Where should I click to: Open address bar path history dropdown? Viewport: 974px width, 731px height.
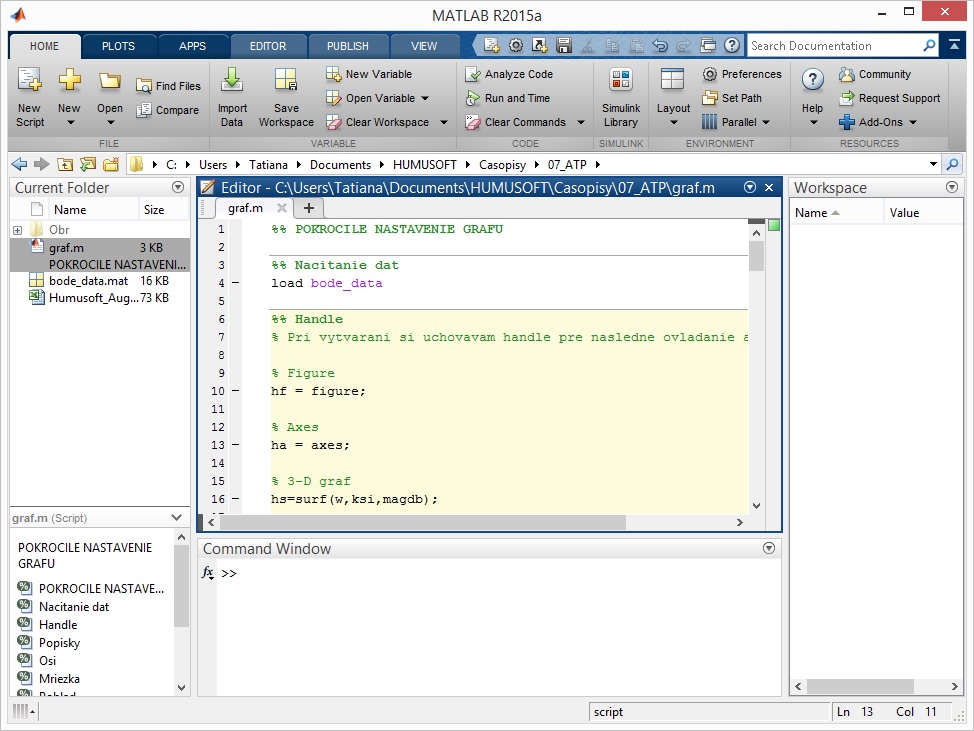point(933,165)
